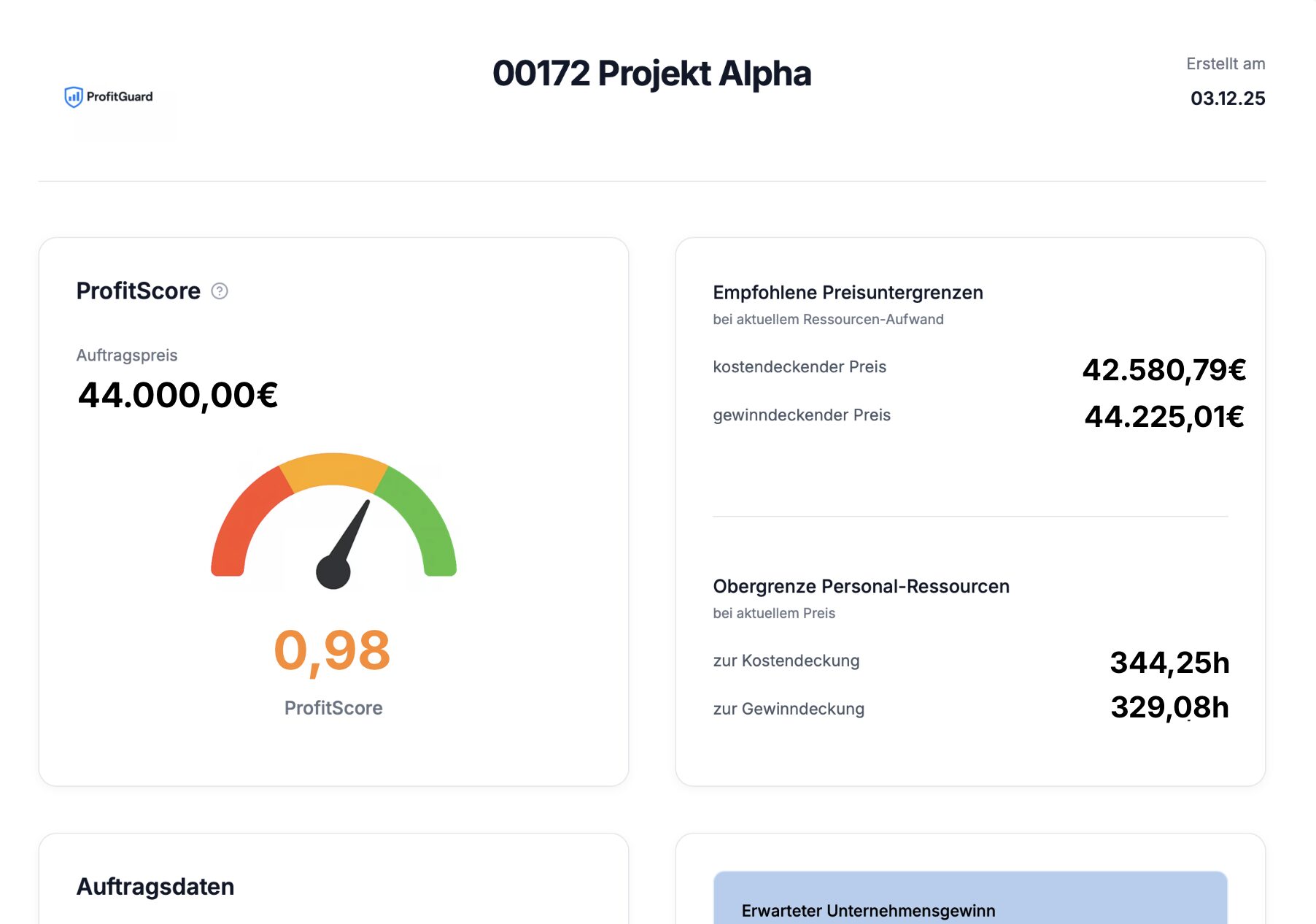The width and height of the screenshot is (1316, 924).
Task: Click the ProfitGuard brand name text
Action: [120, 96]
